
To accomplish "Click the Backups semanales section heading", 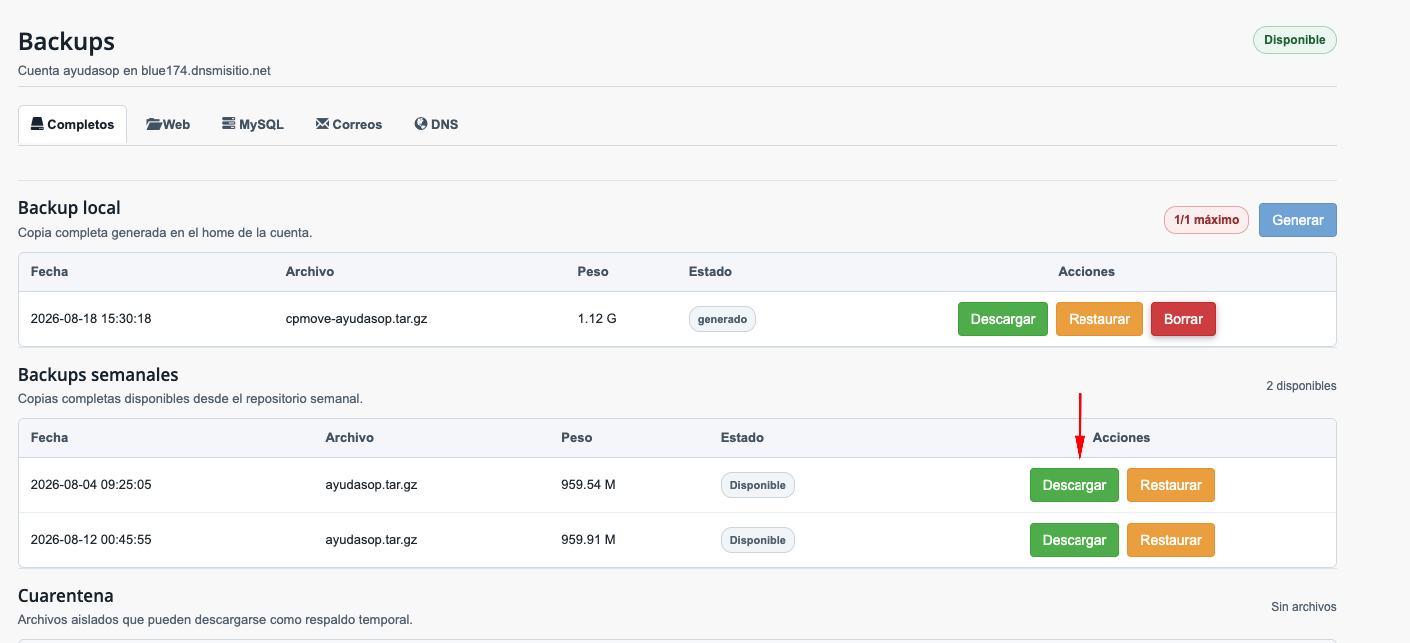I will coord(98,375).
